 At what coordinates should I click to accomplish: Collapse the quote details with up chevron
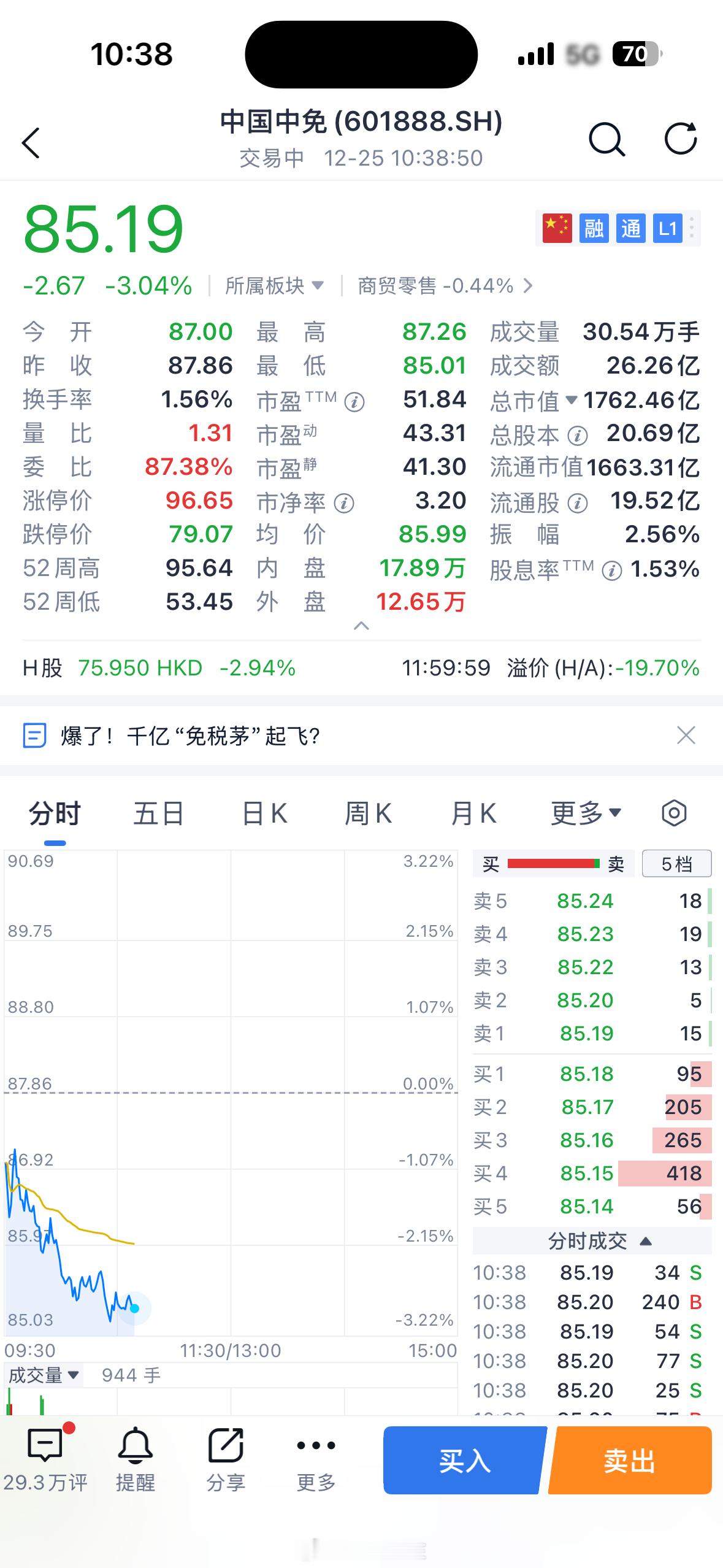click(x=362, y=626)
